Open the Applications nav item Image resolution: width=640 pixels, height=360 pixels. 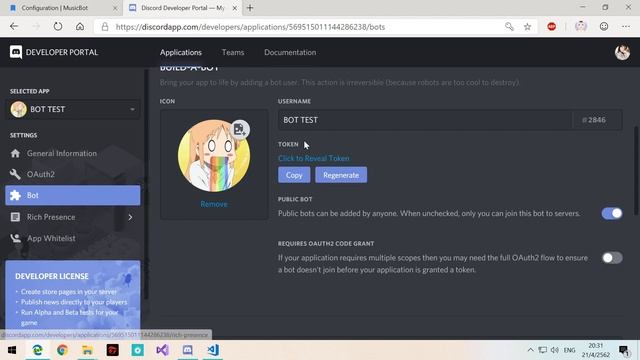[x=181, y=52]
